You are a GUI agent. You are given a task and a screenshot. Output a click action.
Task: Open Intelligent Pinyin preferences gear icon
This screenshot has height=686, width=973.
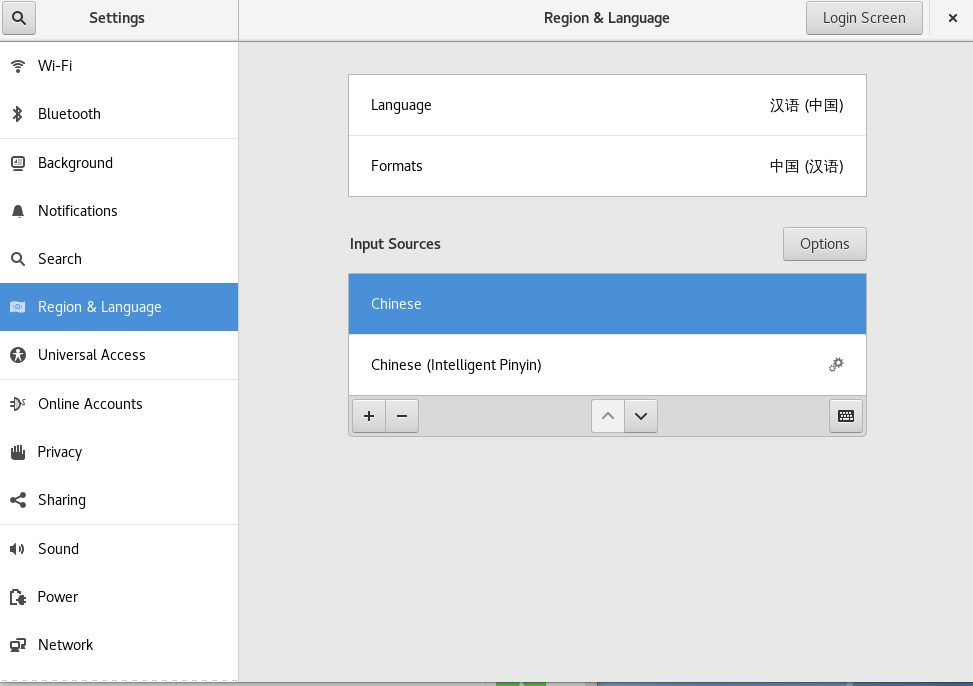pyautogui.click(x=836, y=364)
